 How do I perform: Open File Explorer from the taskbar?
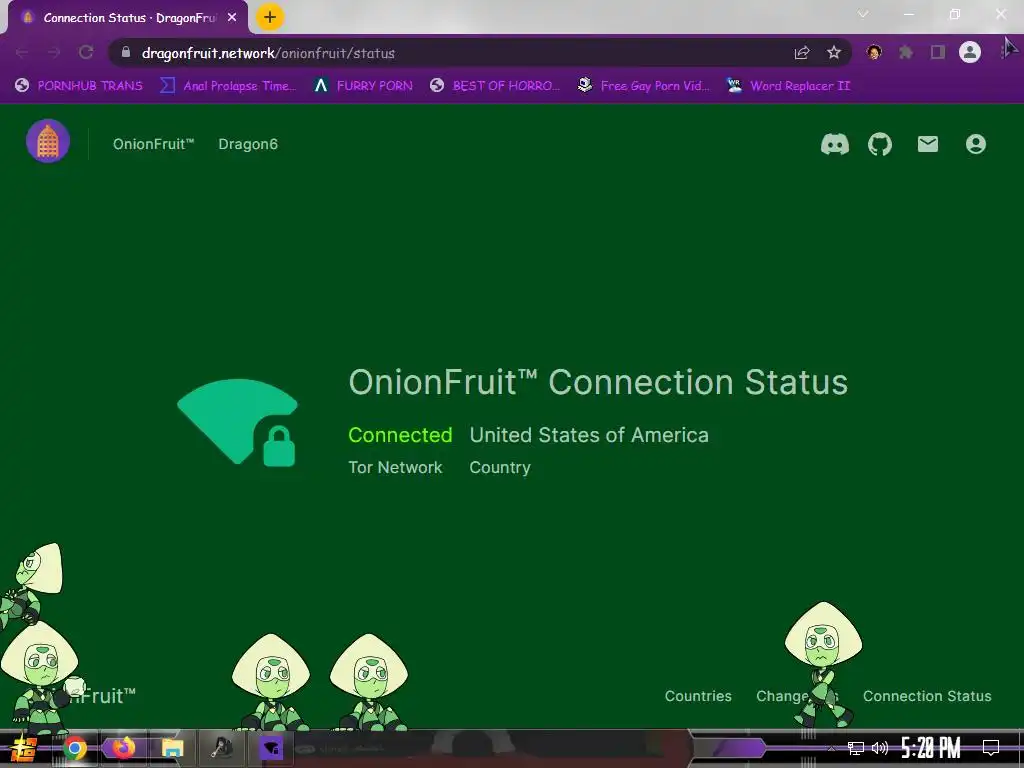tap(172, 748)
